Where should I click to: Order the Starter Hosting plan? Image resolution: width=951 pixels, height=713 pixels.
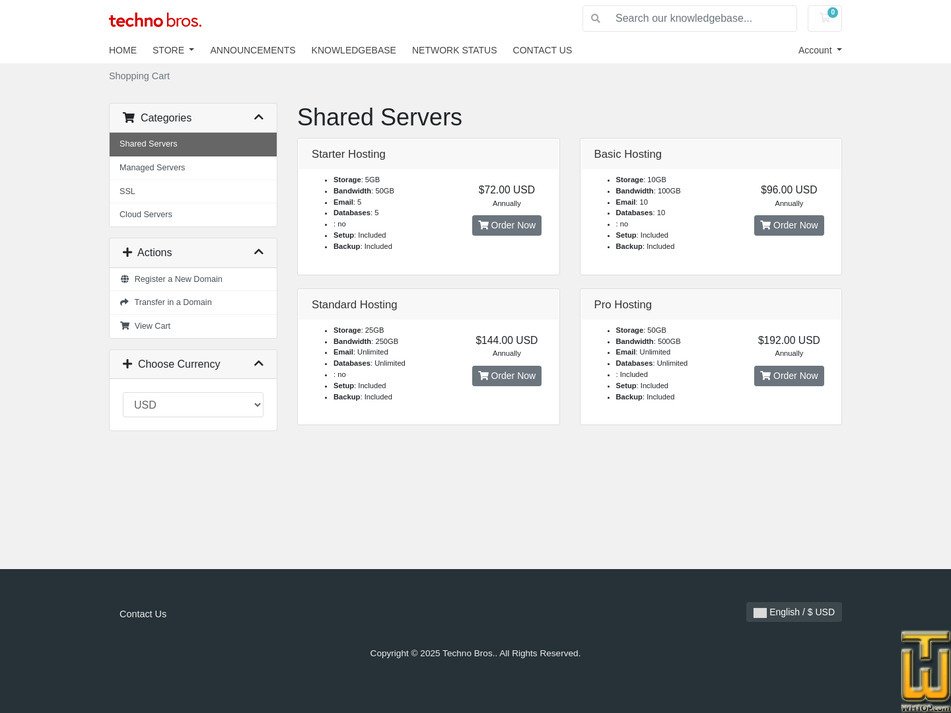[x=506, y=226]
